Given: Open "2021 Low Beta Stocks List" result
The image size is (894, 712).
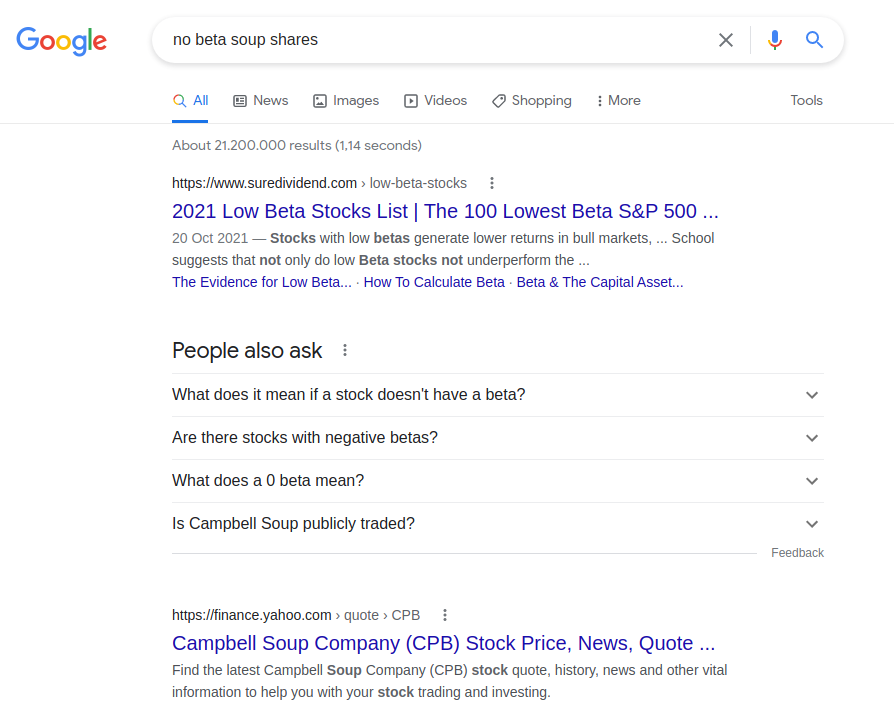Looking at the screenshot, I should [445, 211].
